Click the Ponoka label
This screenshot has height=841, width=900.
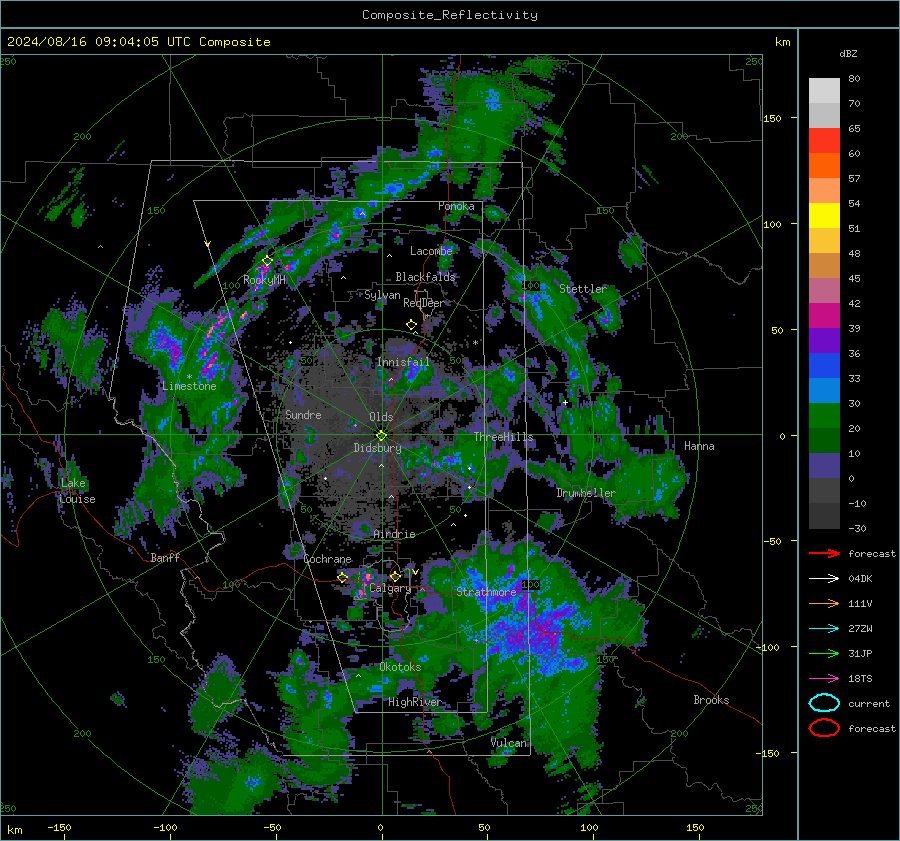click(x=456, y=206)
